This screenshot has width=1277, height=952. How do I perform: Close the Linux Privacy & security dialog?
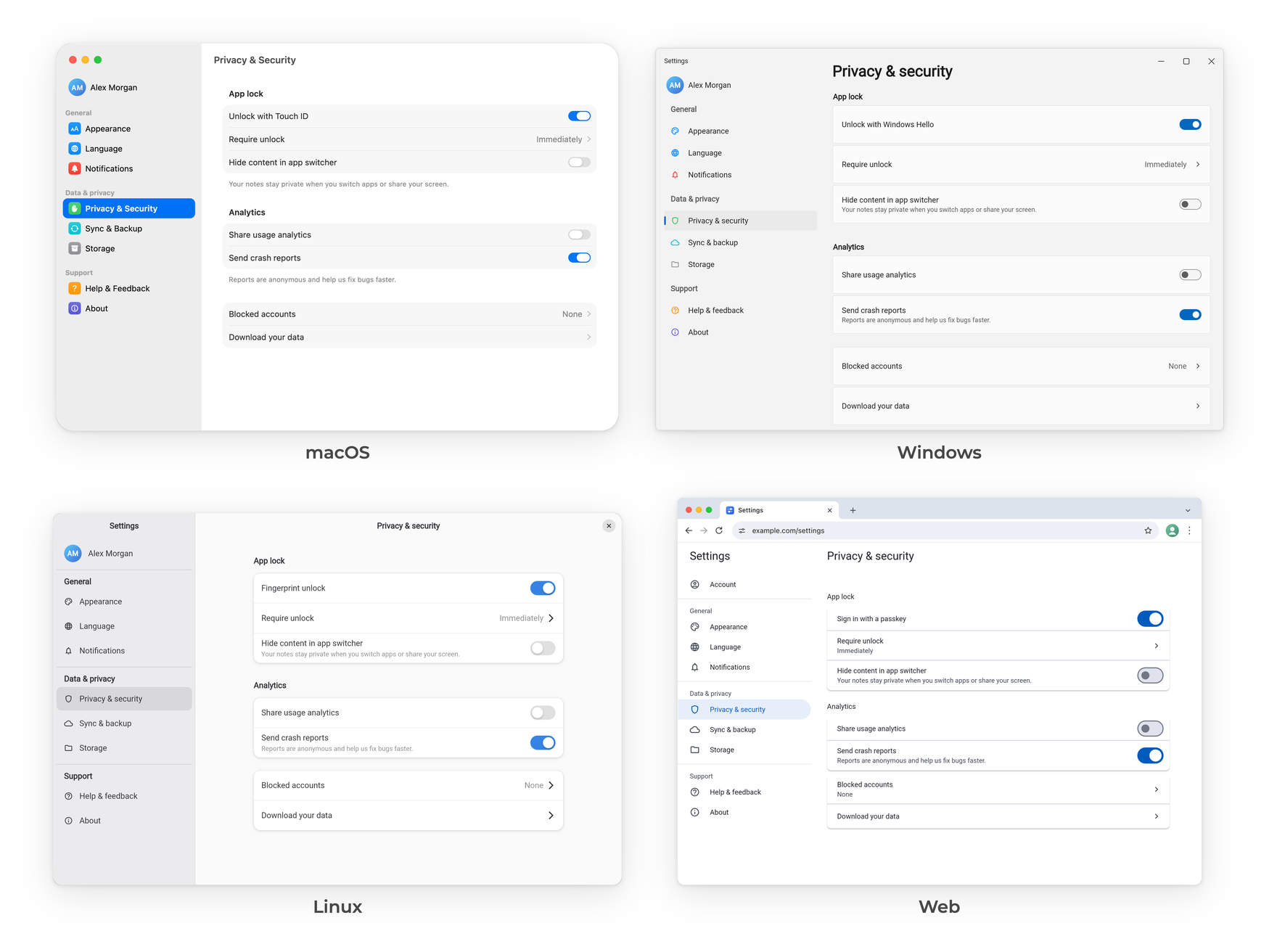pos(609,526)
